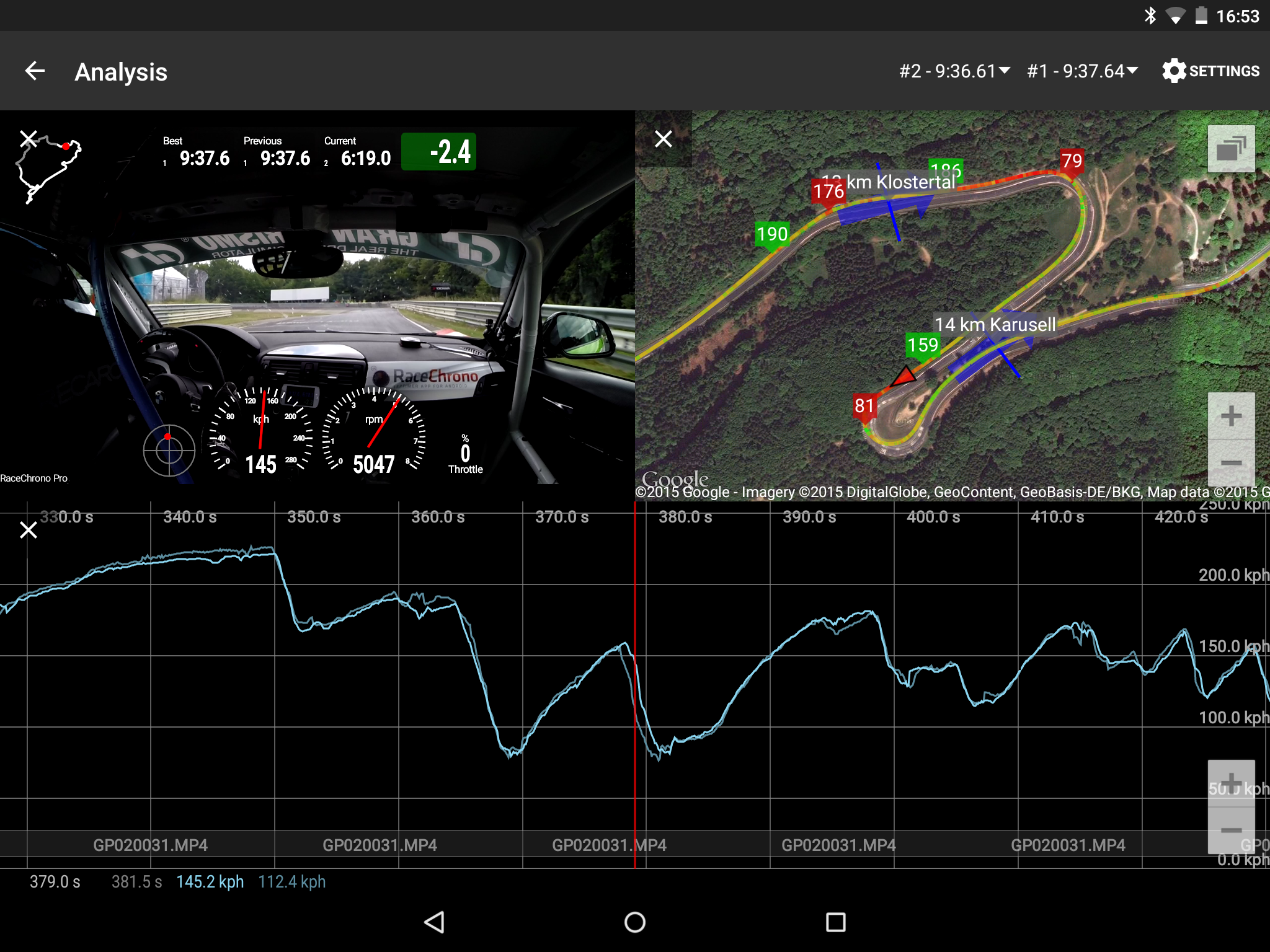Expand the lap #1 - 9:37.64 dropdown

1082,71
